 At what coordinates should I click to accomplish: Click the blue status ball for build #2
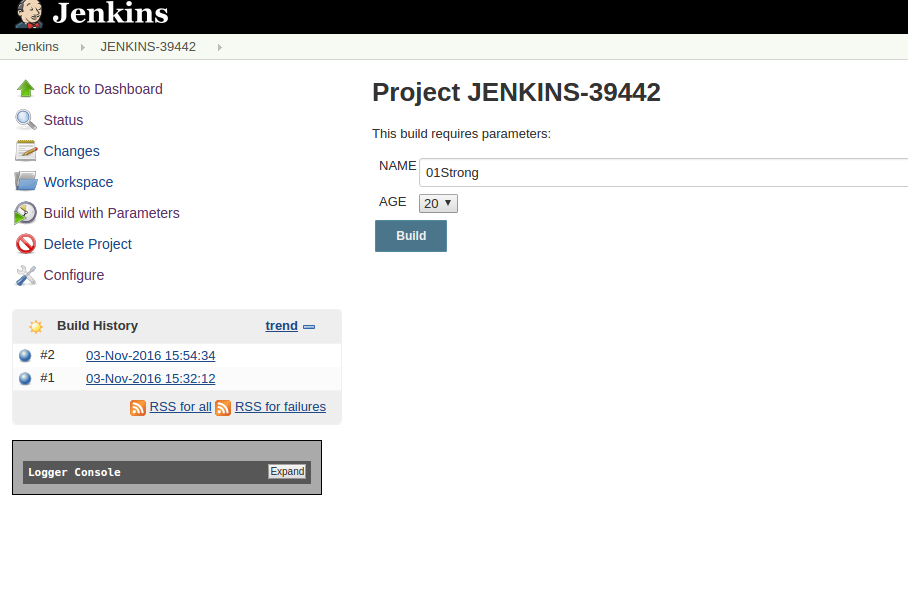click(x=25, y=355)
